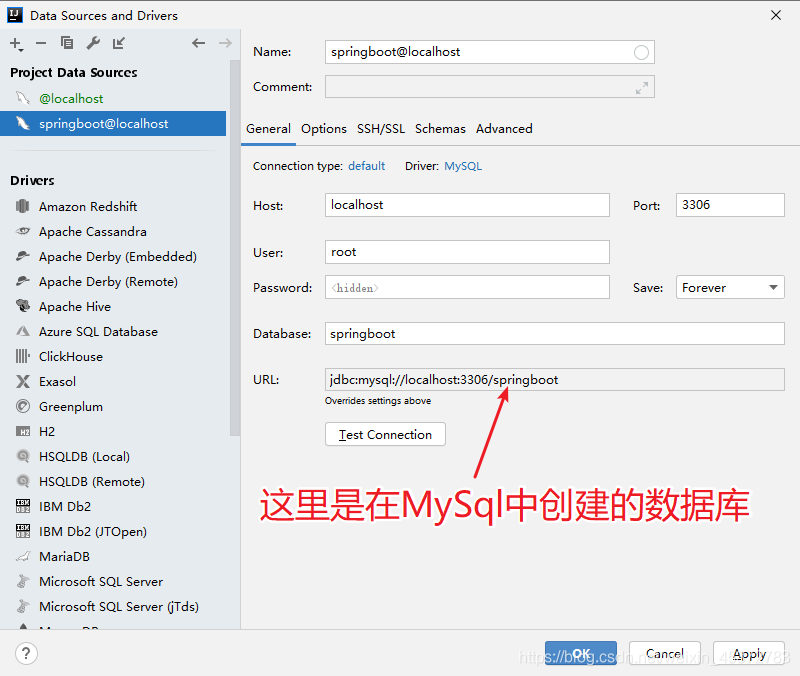Click the H2 driver icon
The height and width of the screenshot is (676, 800).
point(22,432)
